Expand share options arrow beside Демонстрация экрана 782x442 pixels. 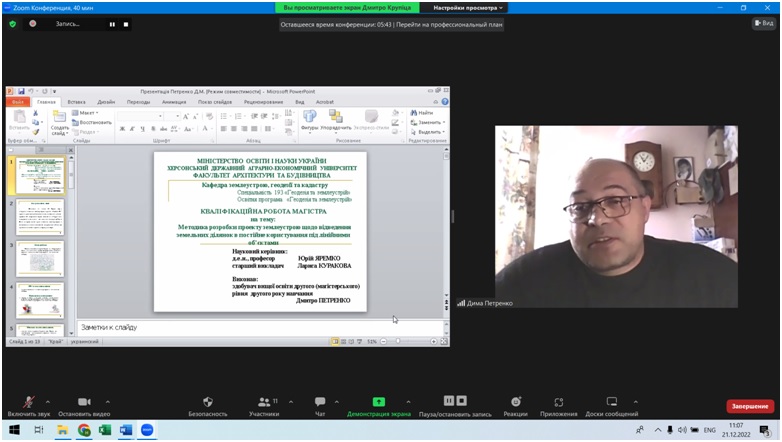pyautogui.click(x=408, y=402)
